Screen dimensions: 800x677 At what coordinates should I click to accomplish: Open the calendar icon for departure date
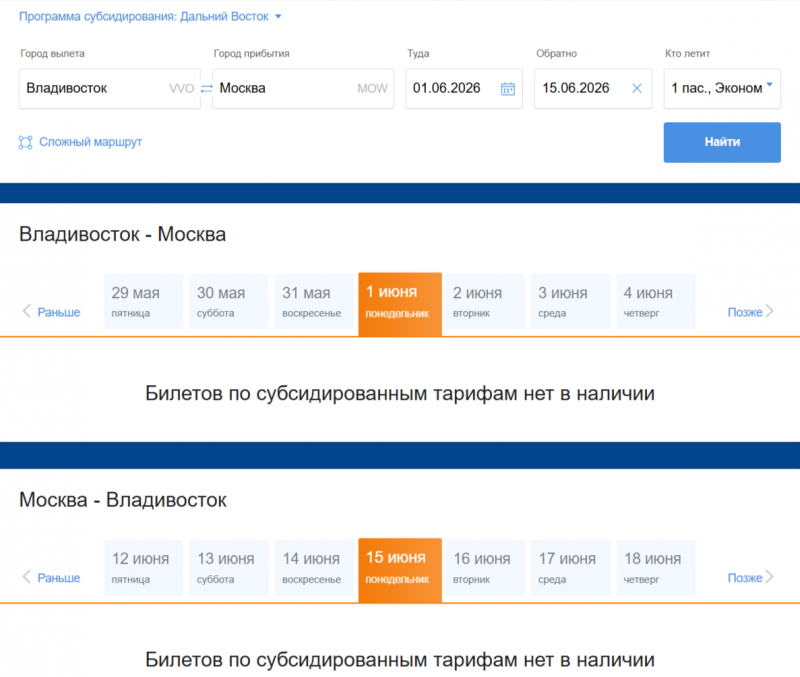pyautogui.click(x=508, y=88)
